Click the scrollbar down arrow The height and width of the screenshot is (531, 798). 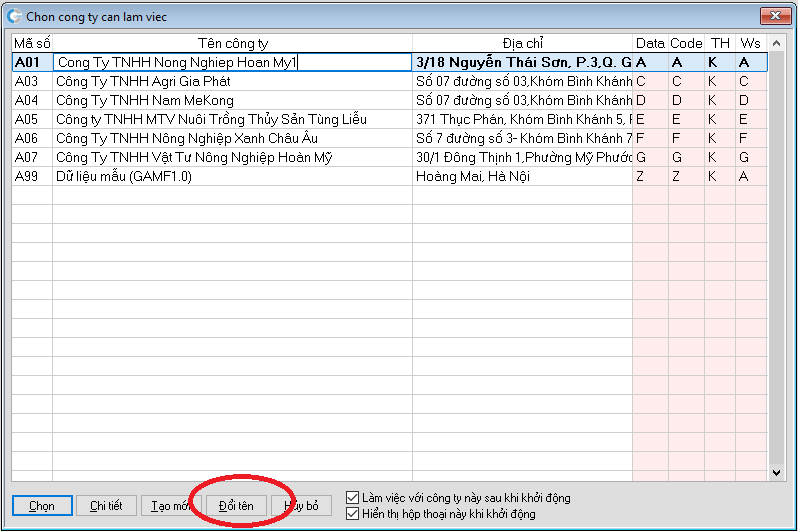776,472
